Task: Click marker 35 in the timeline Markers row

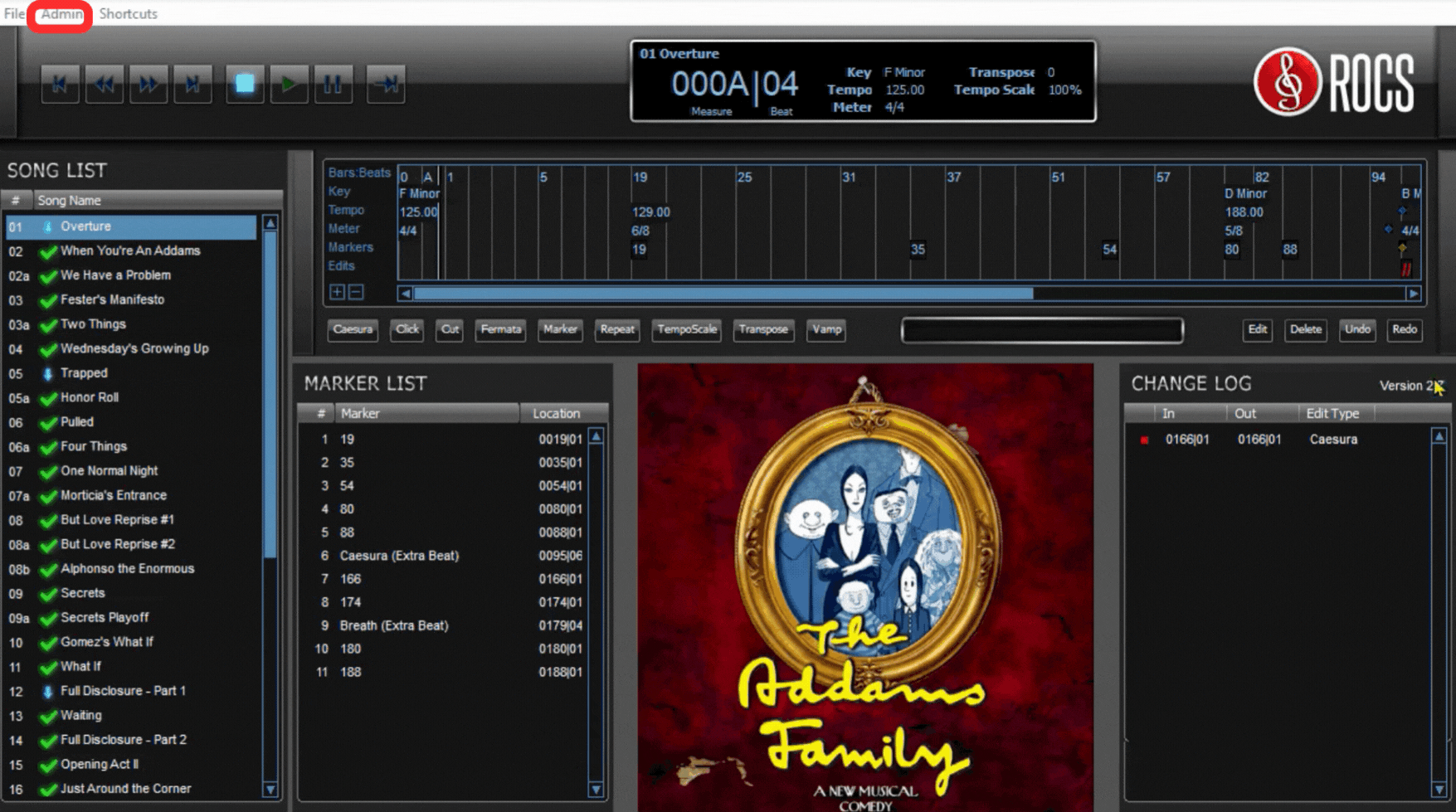Action: [918, 249]
